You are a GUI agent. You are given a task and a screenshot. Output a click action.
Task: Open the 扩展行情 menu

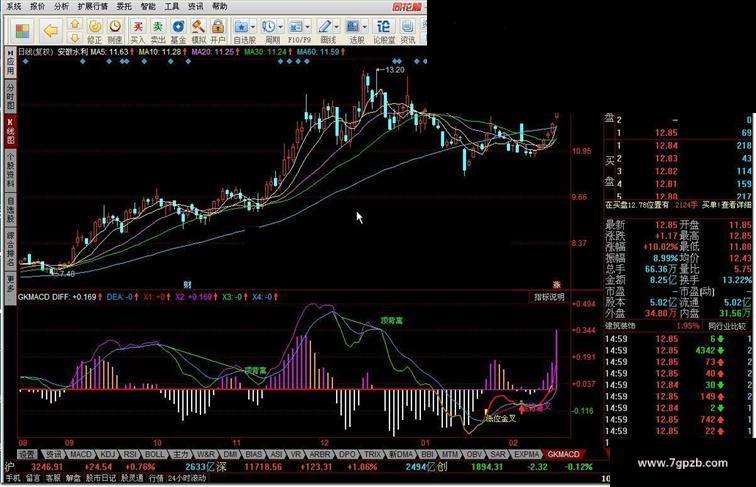tap(93, 6)
